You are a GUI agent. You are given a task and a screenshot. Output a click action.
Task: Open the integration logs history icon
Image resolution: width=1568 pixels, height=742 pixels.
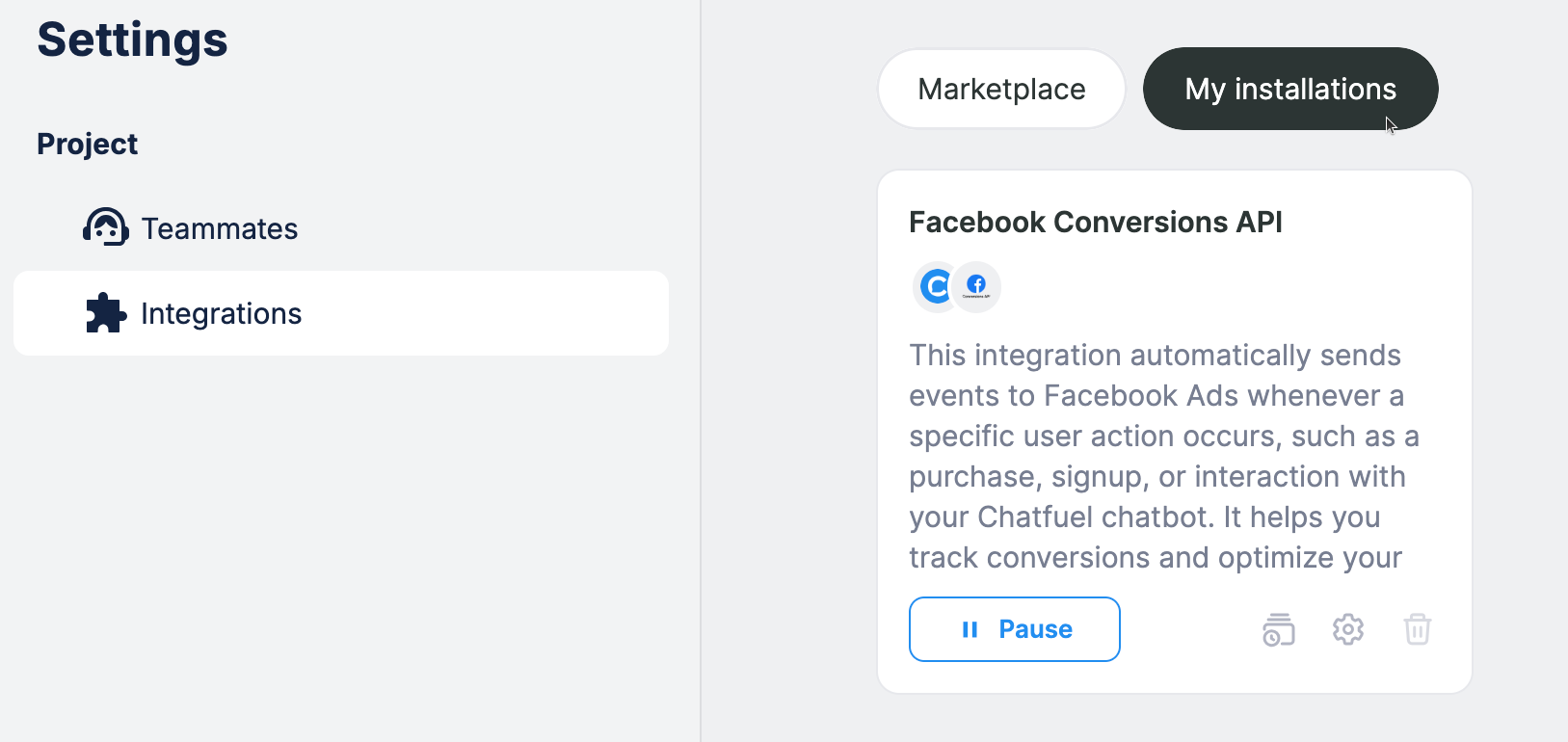(x=1278, y=629)
